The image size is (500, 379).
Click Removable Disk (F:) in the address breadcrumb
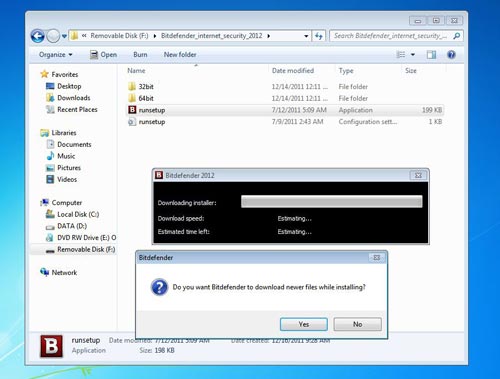[119, 36]
